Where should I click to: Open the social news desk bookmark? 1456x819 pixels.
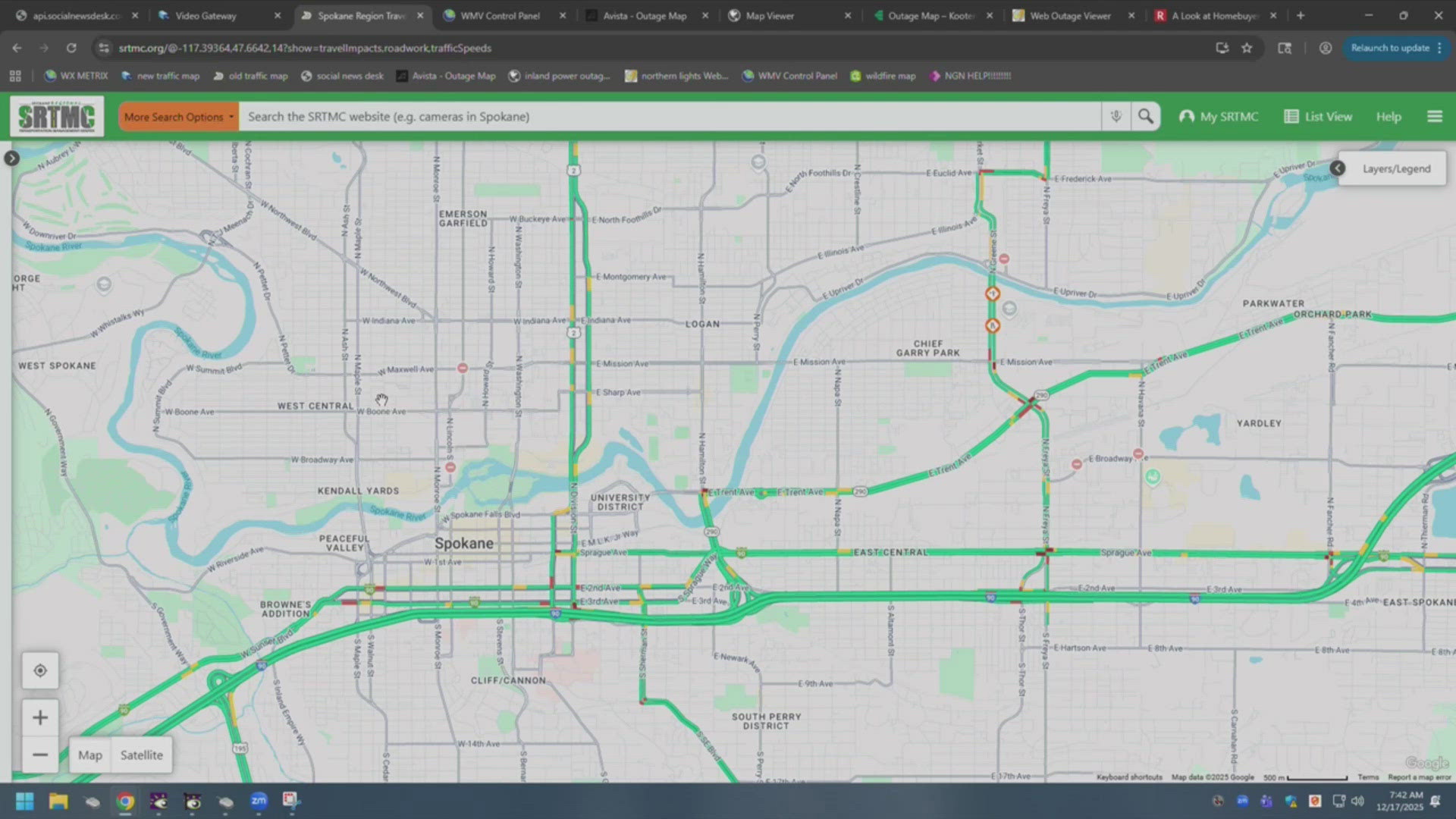click(x=342, y=76)
